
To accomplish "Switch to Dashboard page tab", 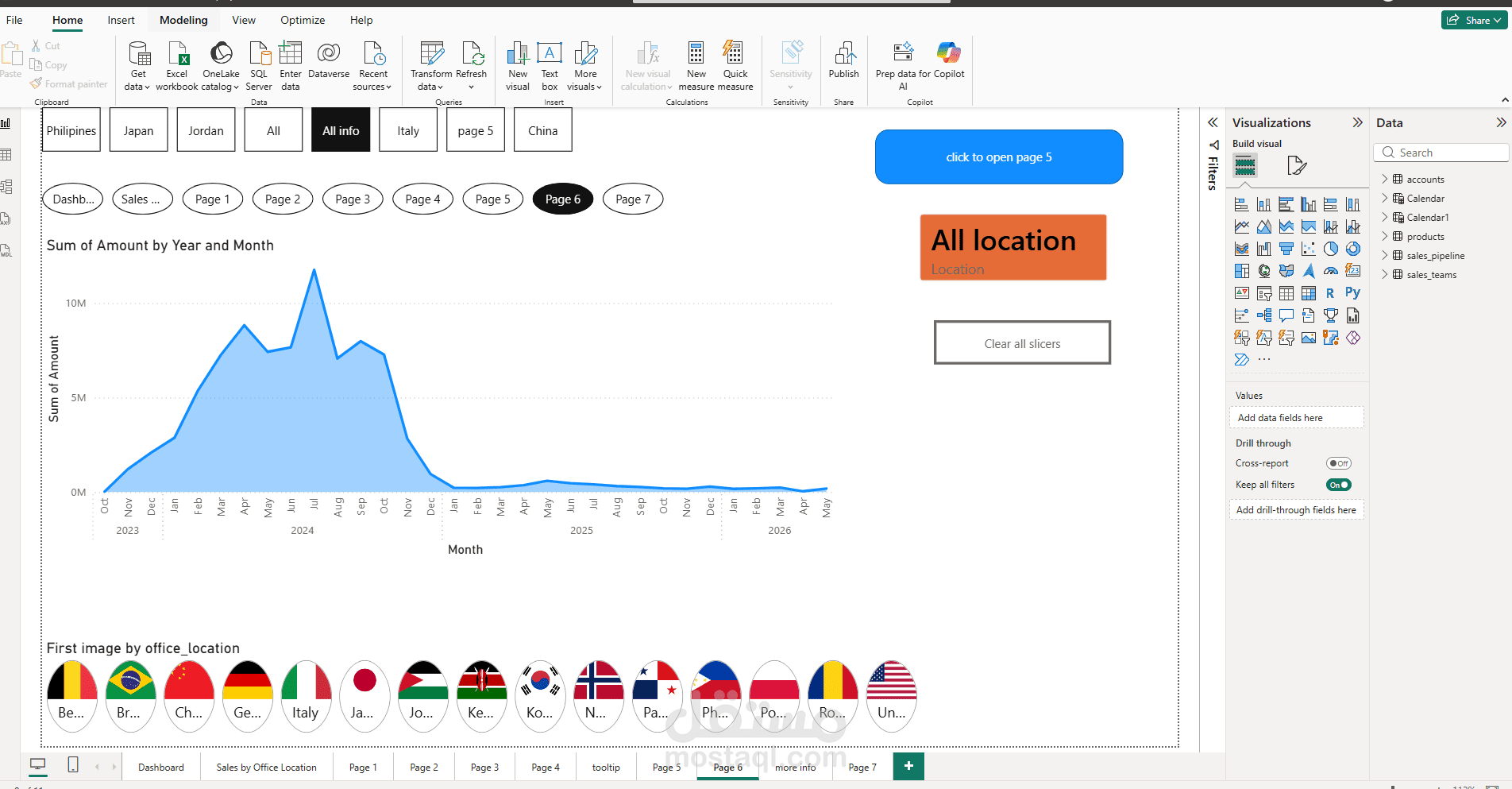I will (161, 767).
